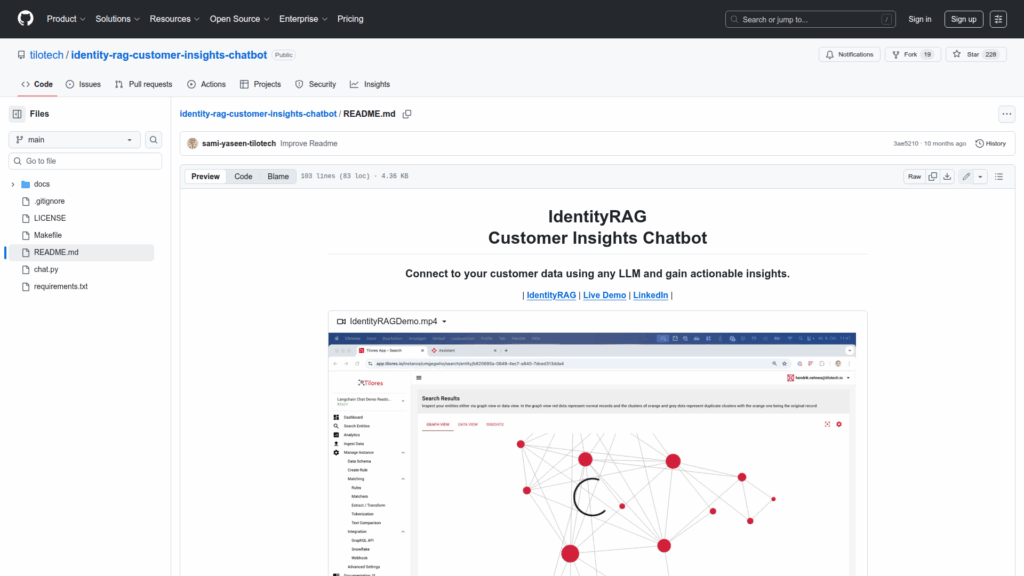Switch branch using the main dropdown
Screen dimensions: 1024x576
(x=74, y=140)
